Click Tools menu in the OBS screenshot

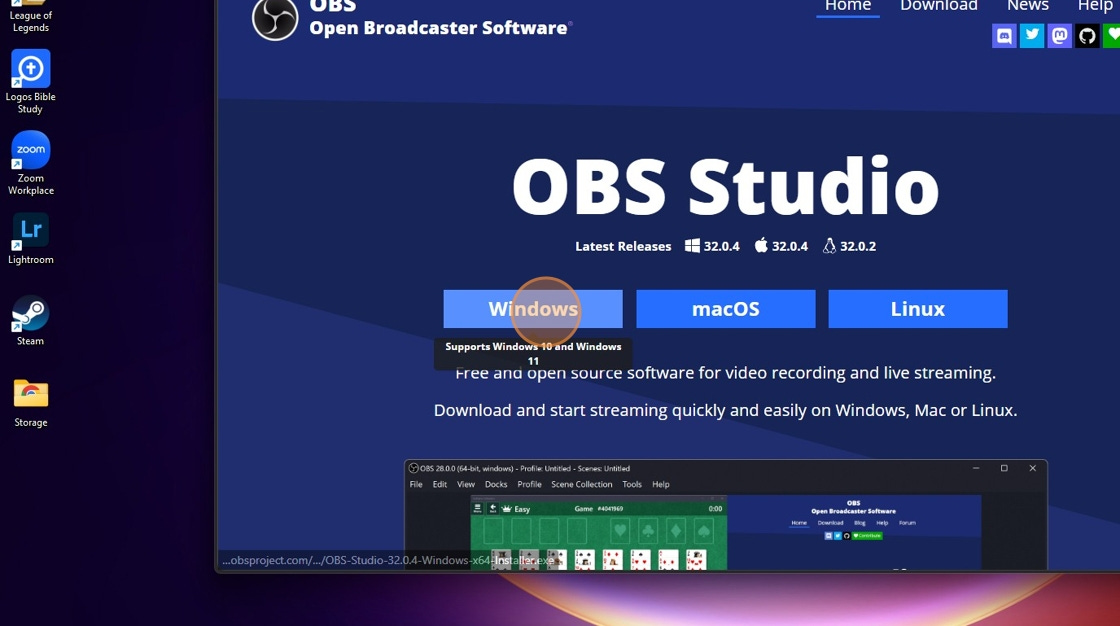(x=631, y=485)
